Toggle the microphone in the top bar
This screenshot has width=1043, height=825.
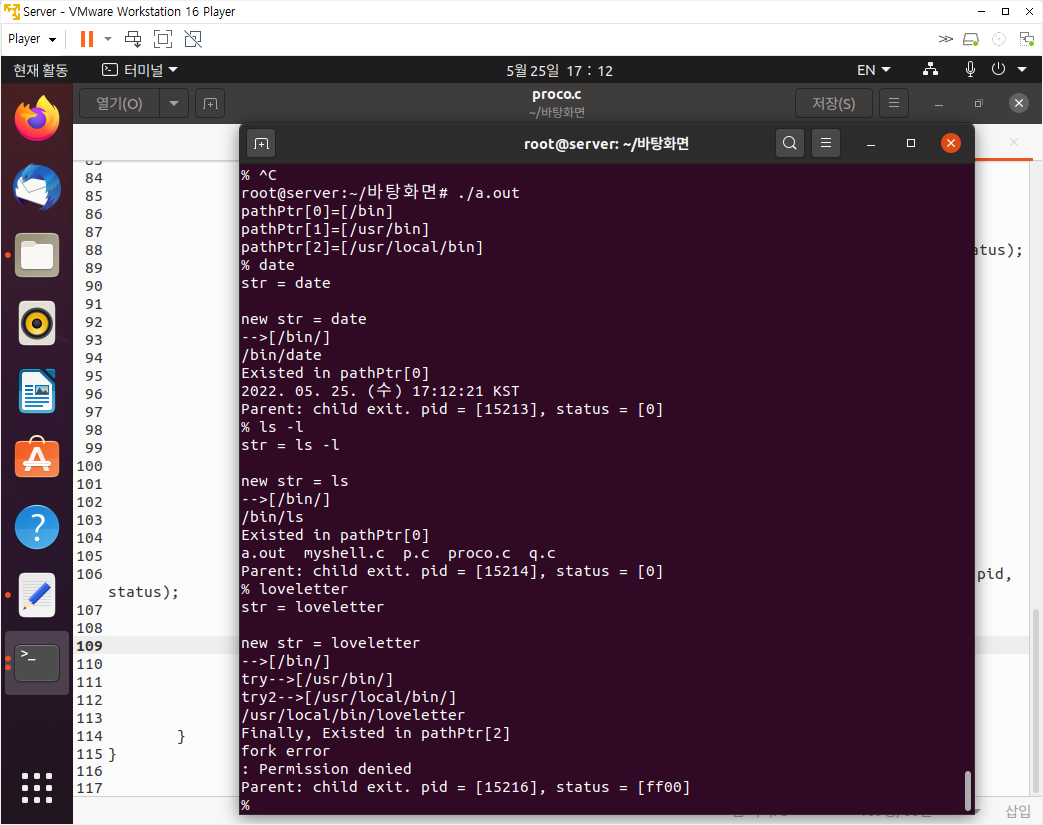969,70
